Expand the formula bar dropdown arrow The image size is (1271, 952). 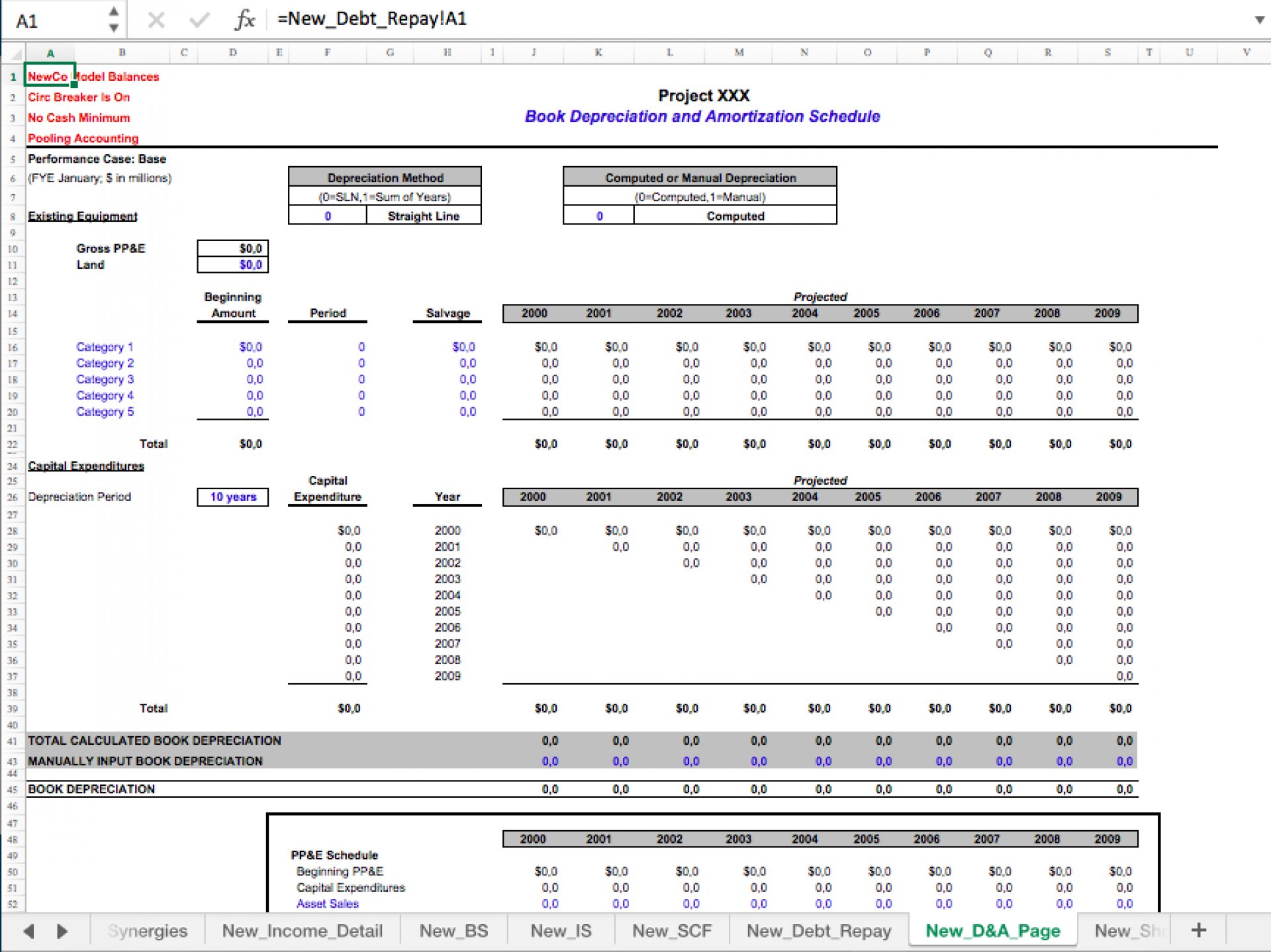point(1259,20)
